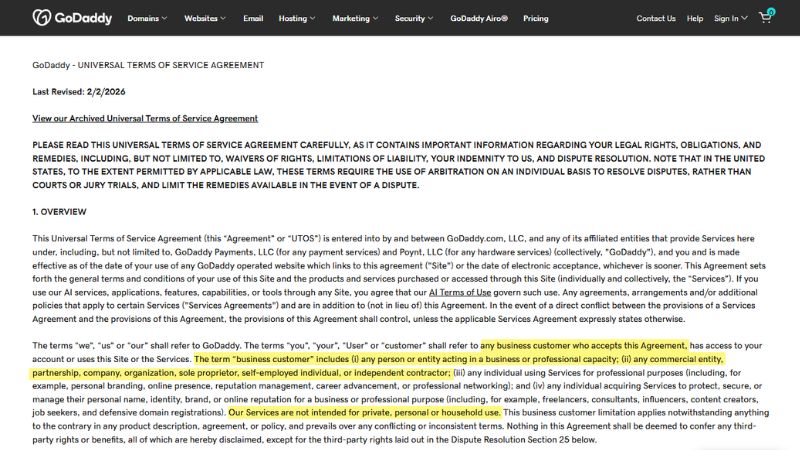The width and height of the screenshot is (800, 450).
Task: Click the highlighted 'any business customer' text
Action: click(x=583, y=345)
